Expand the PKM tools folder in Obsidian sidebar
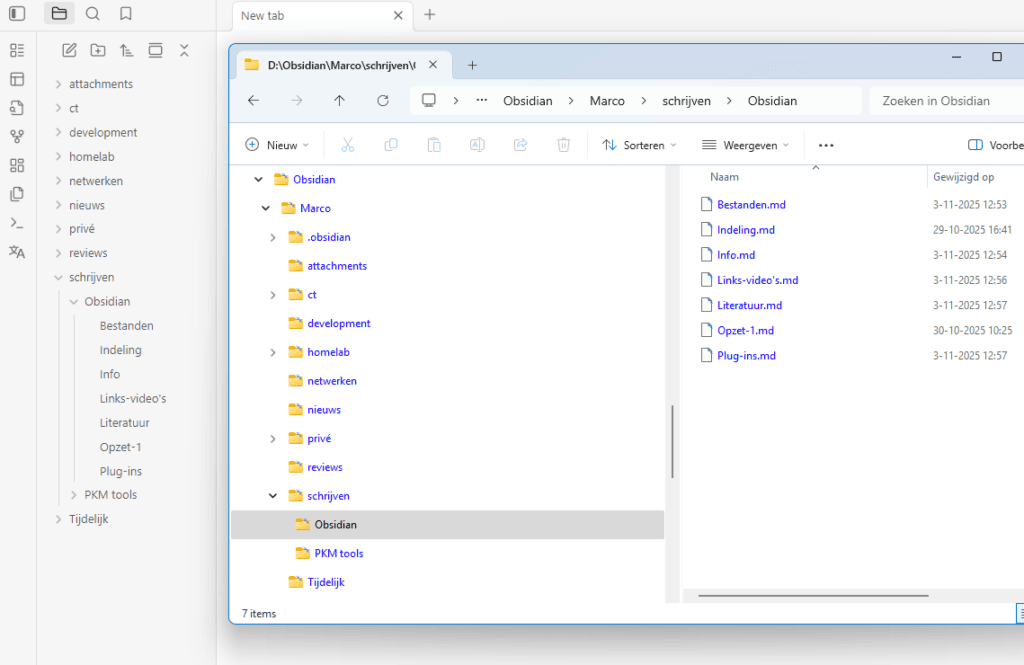This screenshot has width=1024, height=665. tap(74, 495)
